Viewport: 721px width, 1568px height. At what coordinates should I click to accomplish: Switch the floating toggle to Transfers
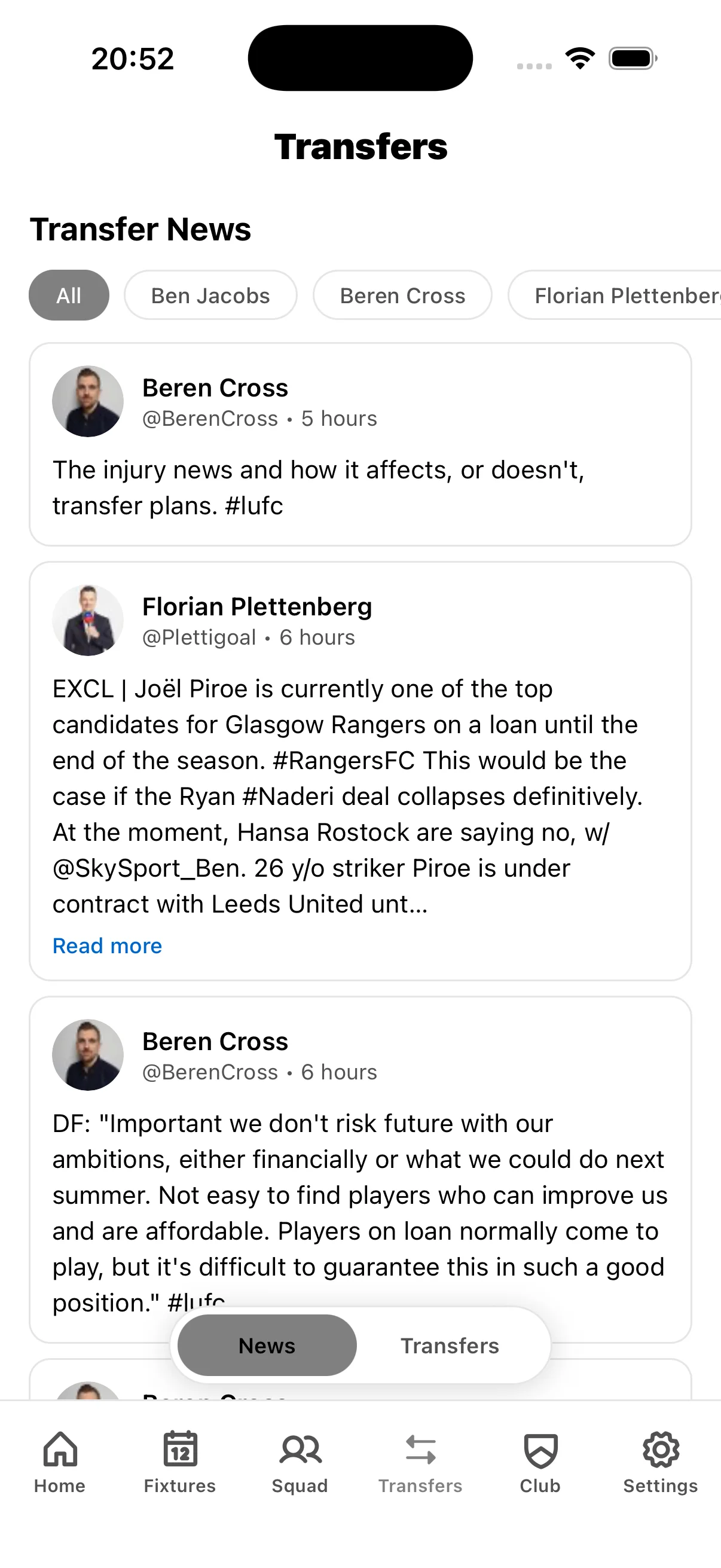click(450, 1345)
